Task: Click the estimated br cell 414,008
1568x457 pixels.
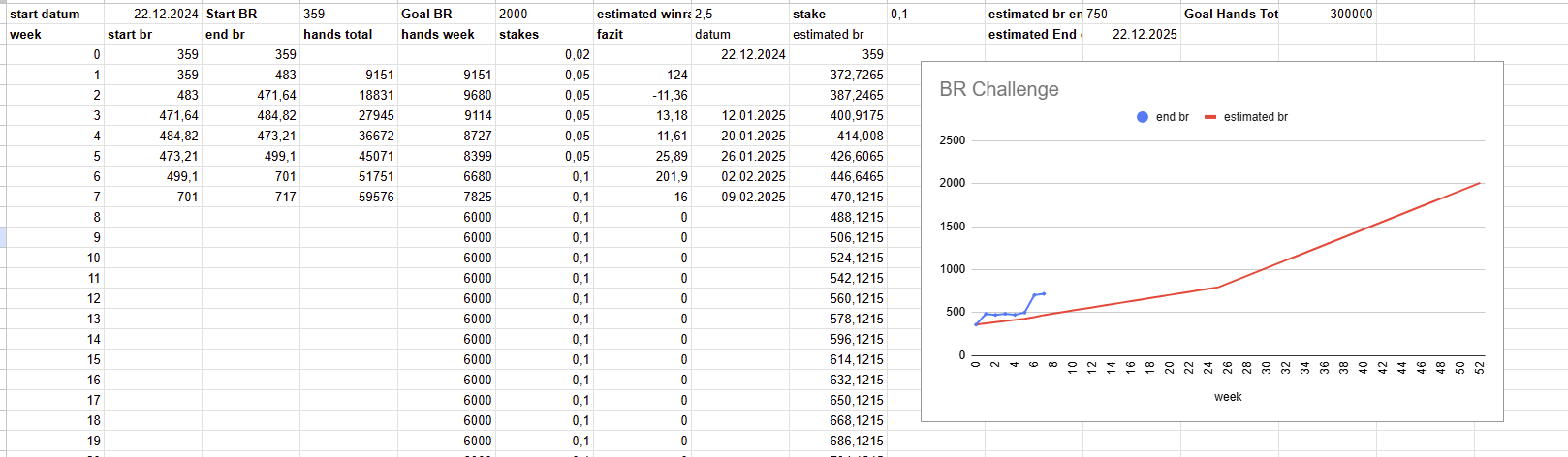Action: tap(838, 136)
